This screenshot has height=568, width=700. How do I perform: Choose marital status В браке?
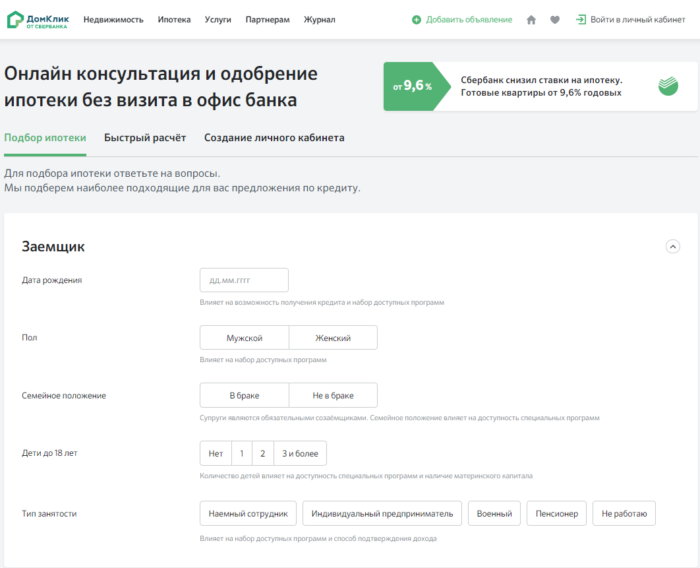244,395
